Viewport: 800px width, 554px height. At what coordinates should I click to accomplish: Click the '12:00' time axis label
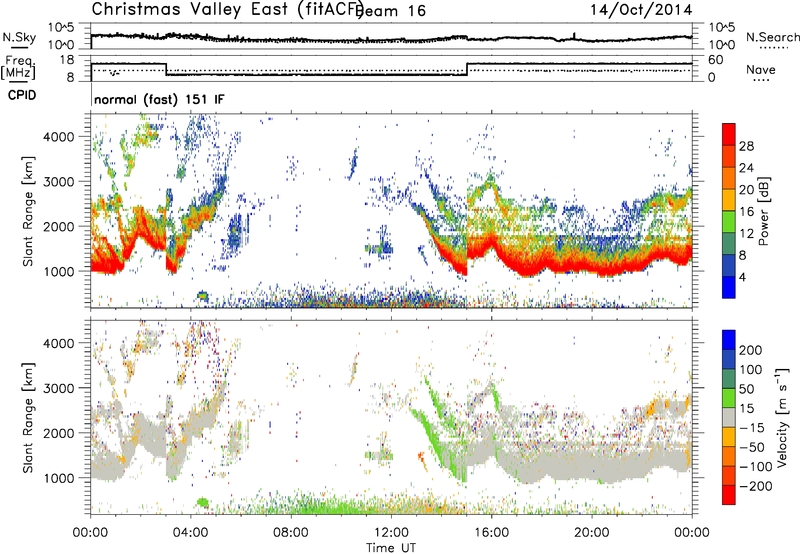[x=391, y=533]
